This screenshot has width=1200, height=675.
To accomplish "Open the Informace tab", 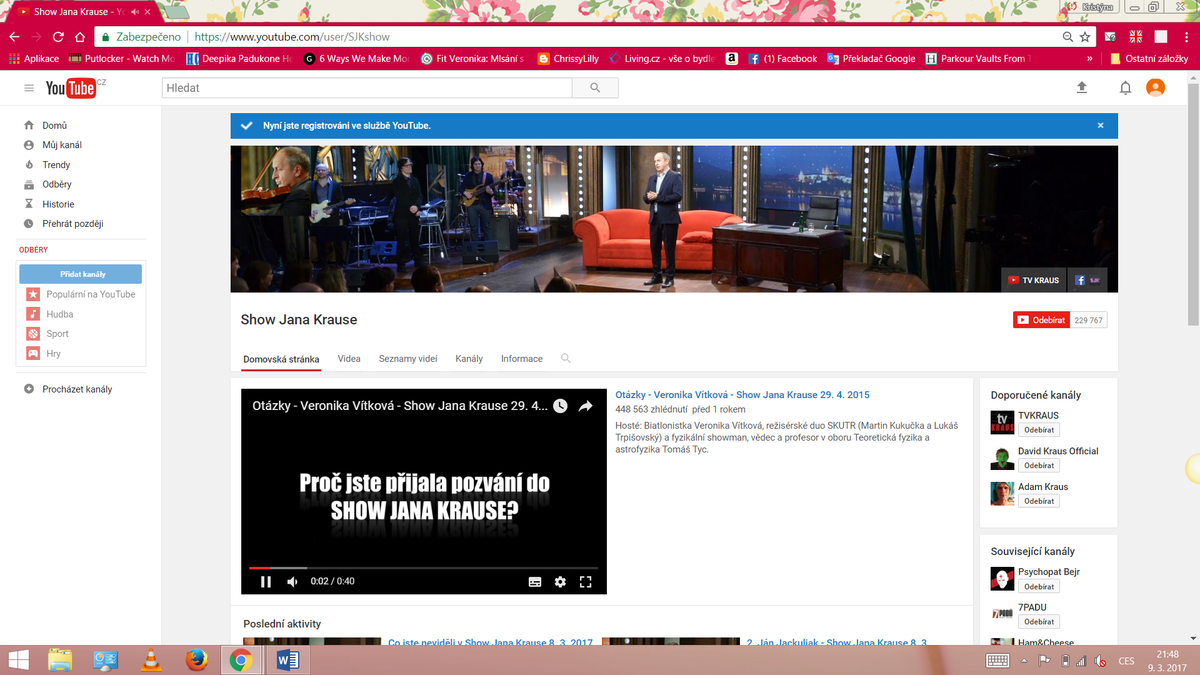I will [521, 358].
